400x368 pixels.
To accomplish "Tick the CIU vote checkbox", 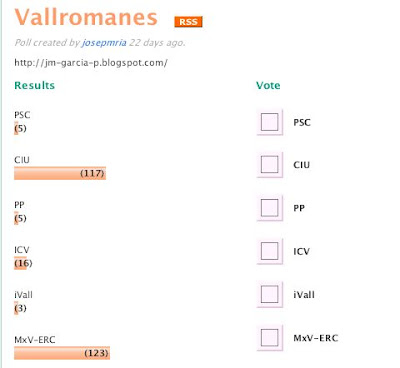I will (269, 164).
